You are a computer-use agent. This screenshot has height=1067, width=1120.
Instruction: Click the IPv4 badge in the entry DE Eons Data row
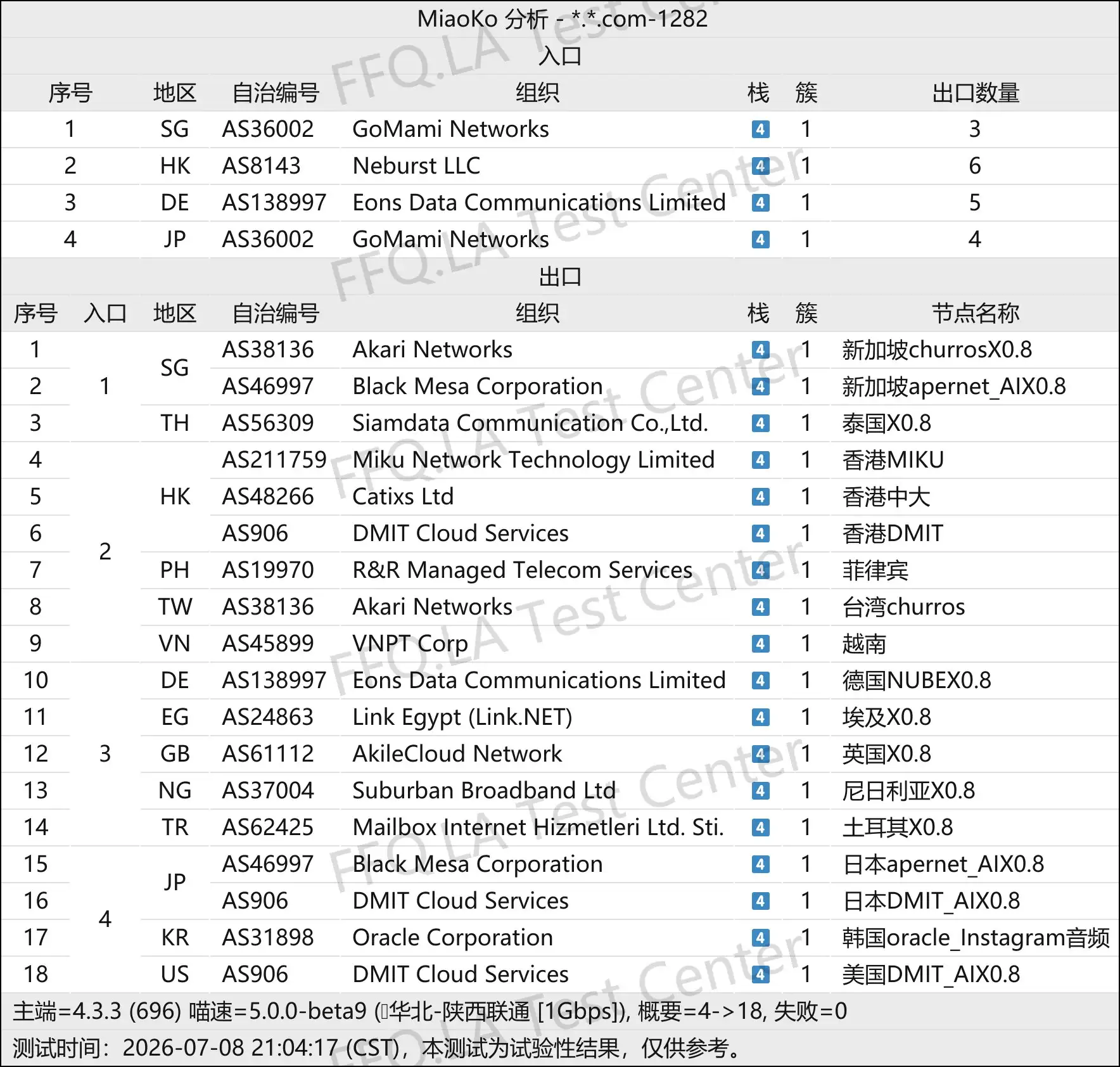pos(760,203)
